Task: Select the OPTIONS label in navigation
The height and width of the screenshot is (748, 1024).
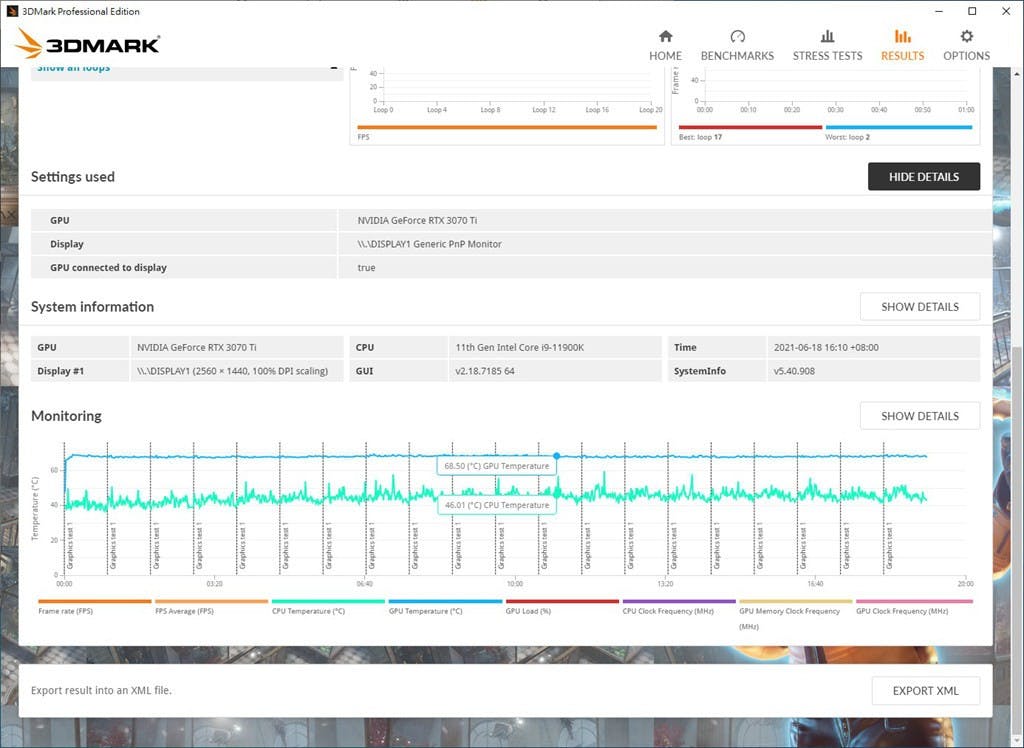Action: tap(967, 56)
